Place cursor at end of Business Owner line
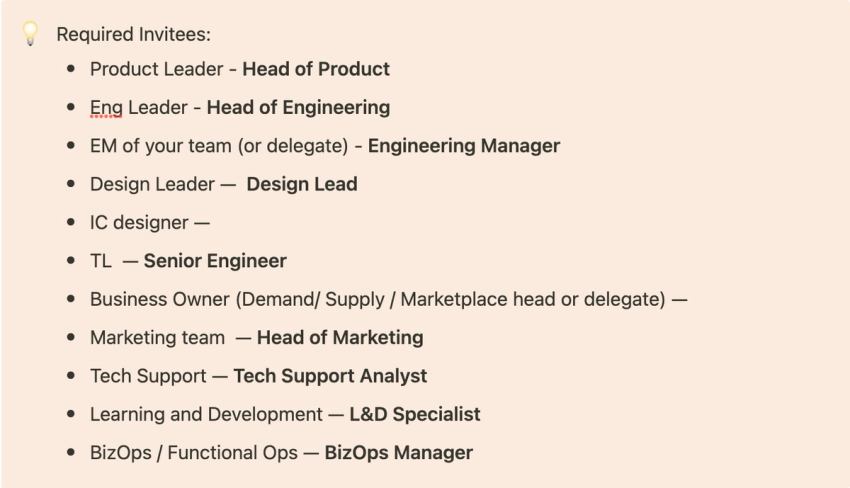This screenshot has height=488, width=850. pos(688,299)
